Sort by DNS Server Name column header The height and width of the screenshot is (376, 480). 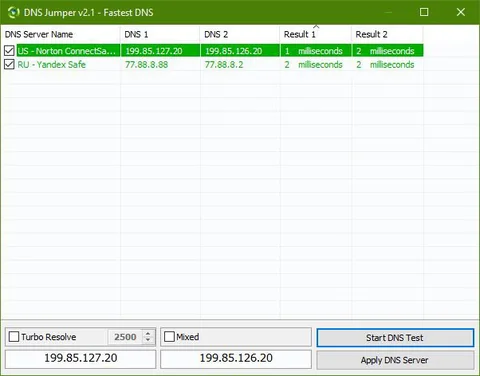tap(60, 34)
